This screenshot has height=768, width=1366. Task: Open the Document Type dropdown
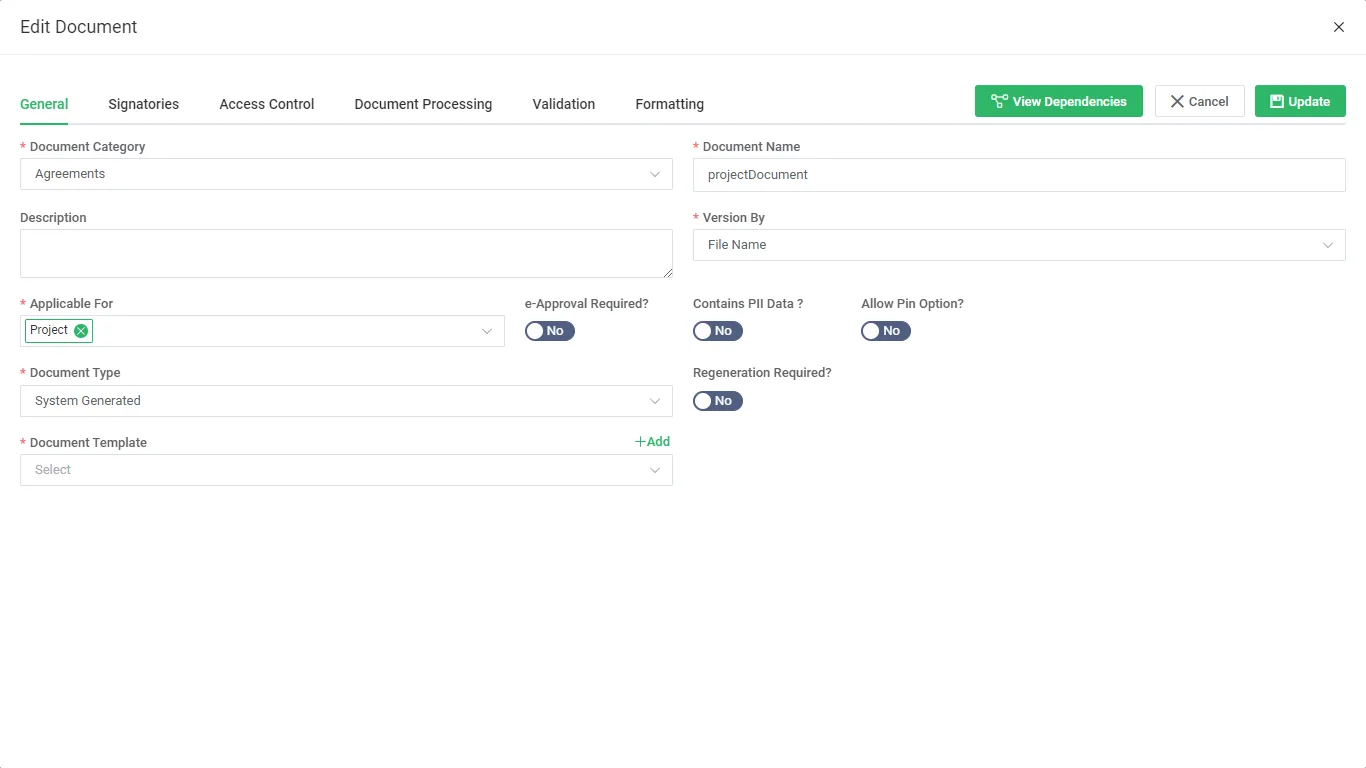click(x=346, y=401)
